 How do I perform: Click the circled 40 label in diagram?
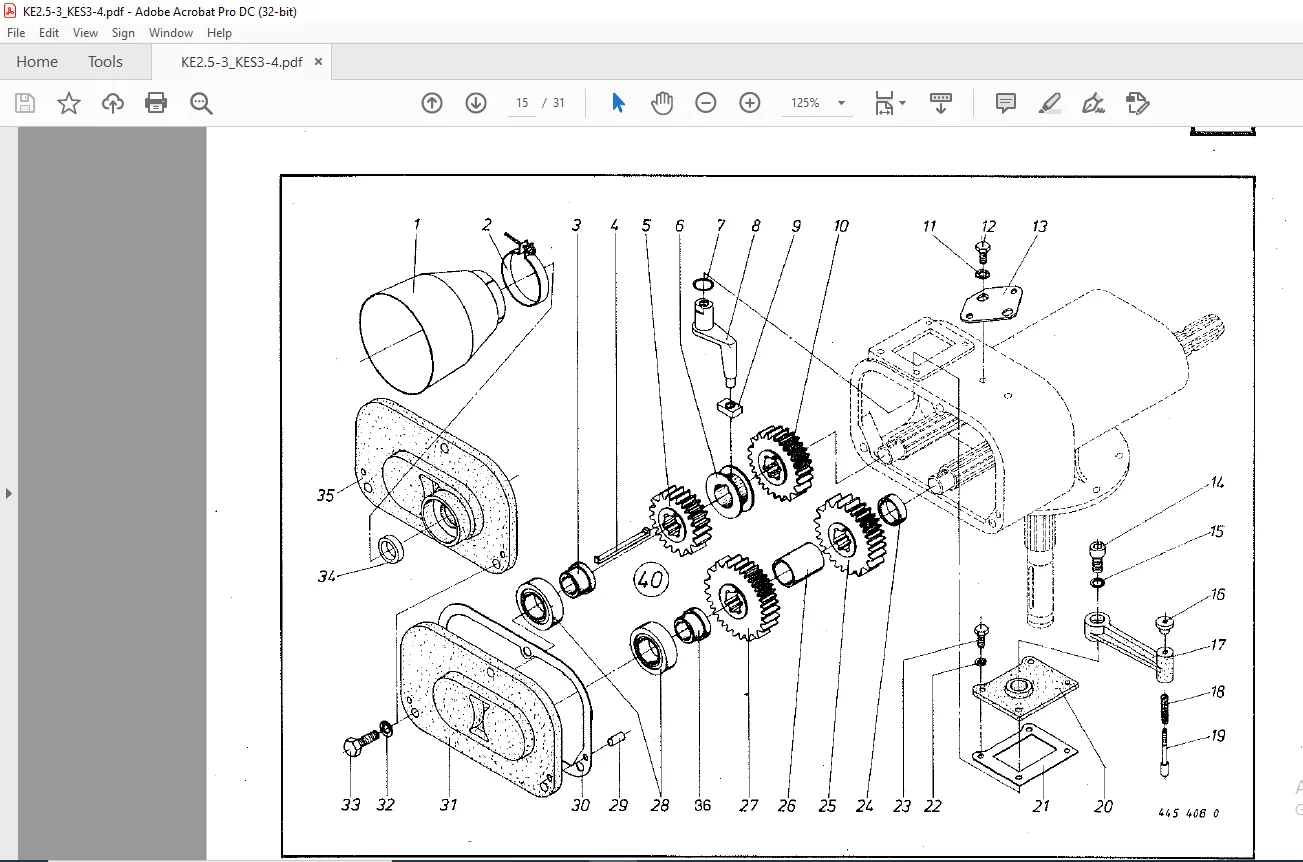[x=650, y=579]
